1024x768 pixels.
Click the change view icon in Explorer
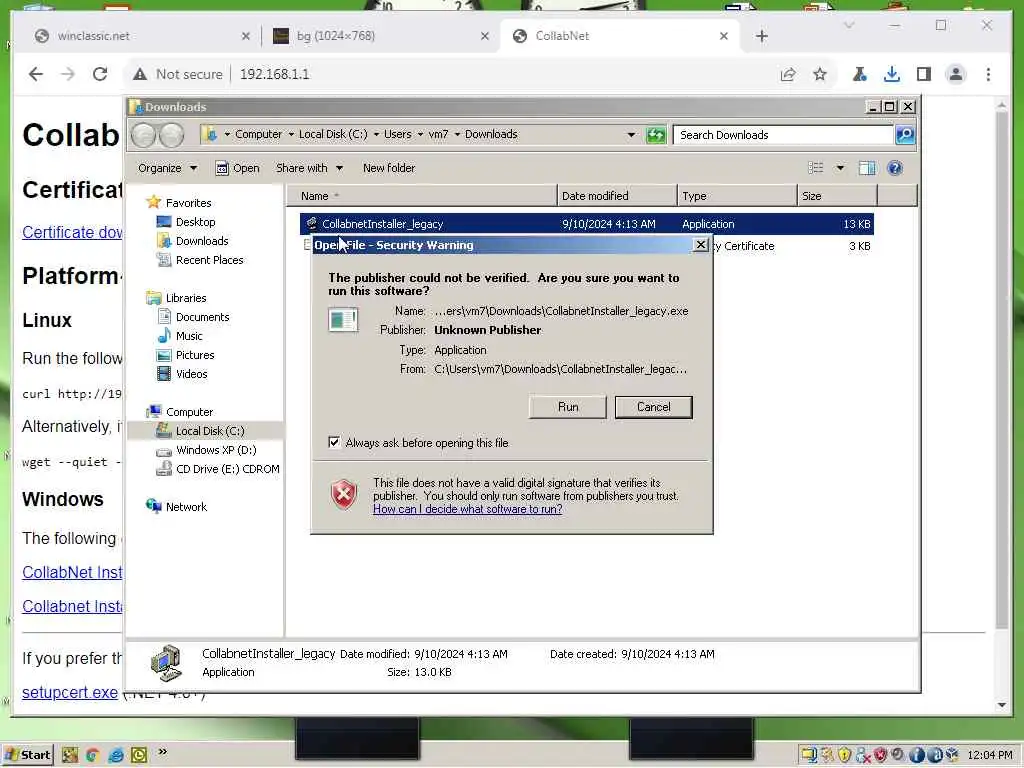816,168
